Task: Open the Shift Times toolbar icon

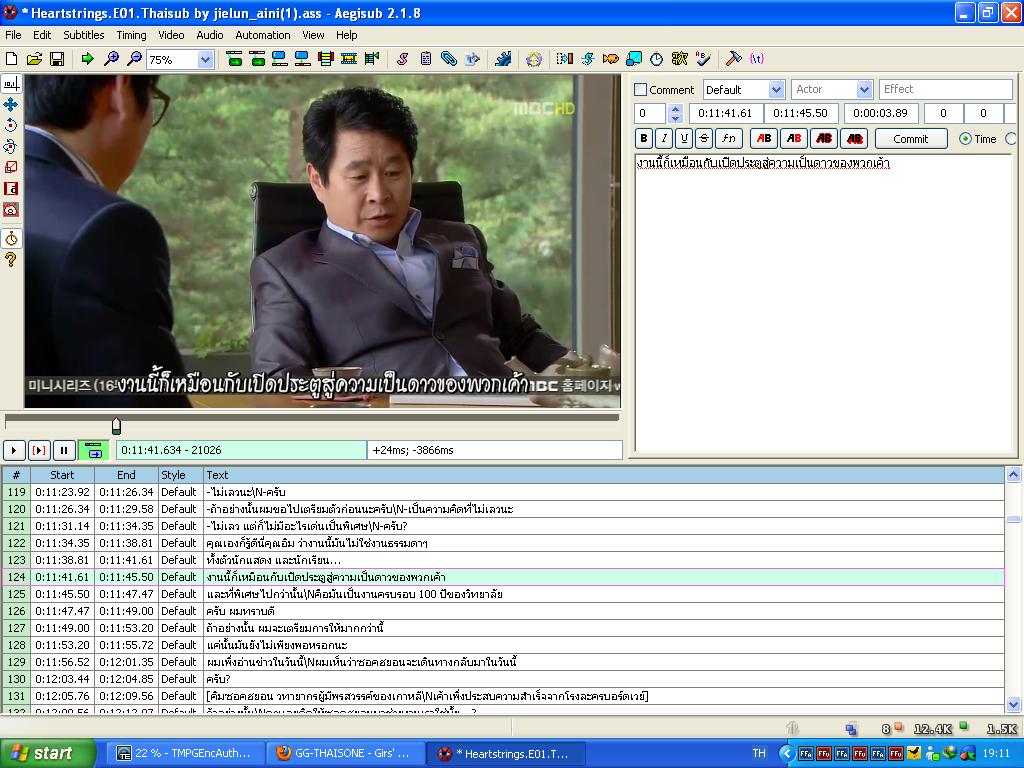Action: pyautogui.click(x=564, y=59)
